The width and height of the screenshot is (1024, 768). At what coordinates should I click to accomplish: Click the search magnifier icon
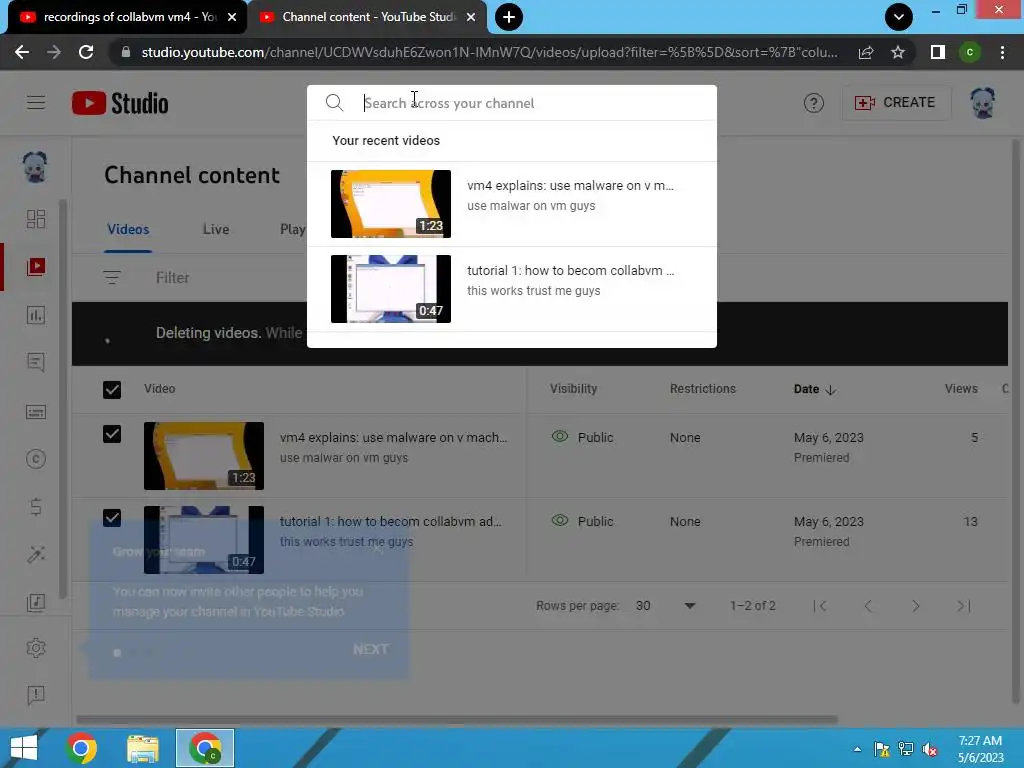coord(334,103)
